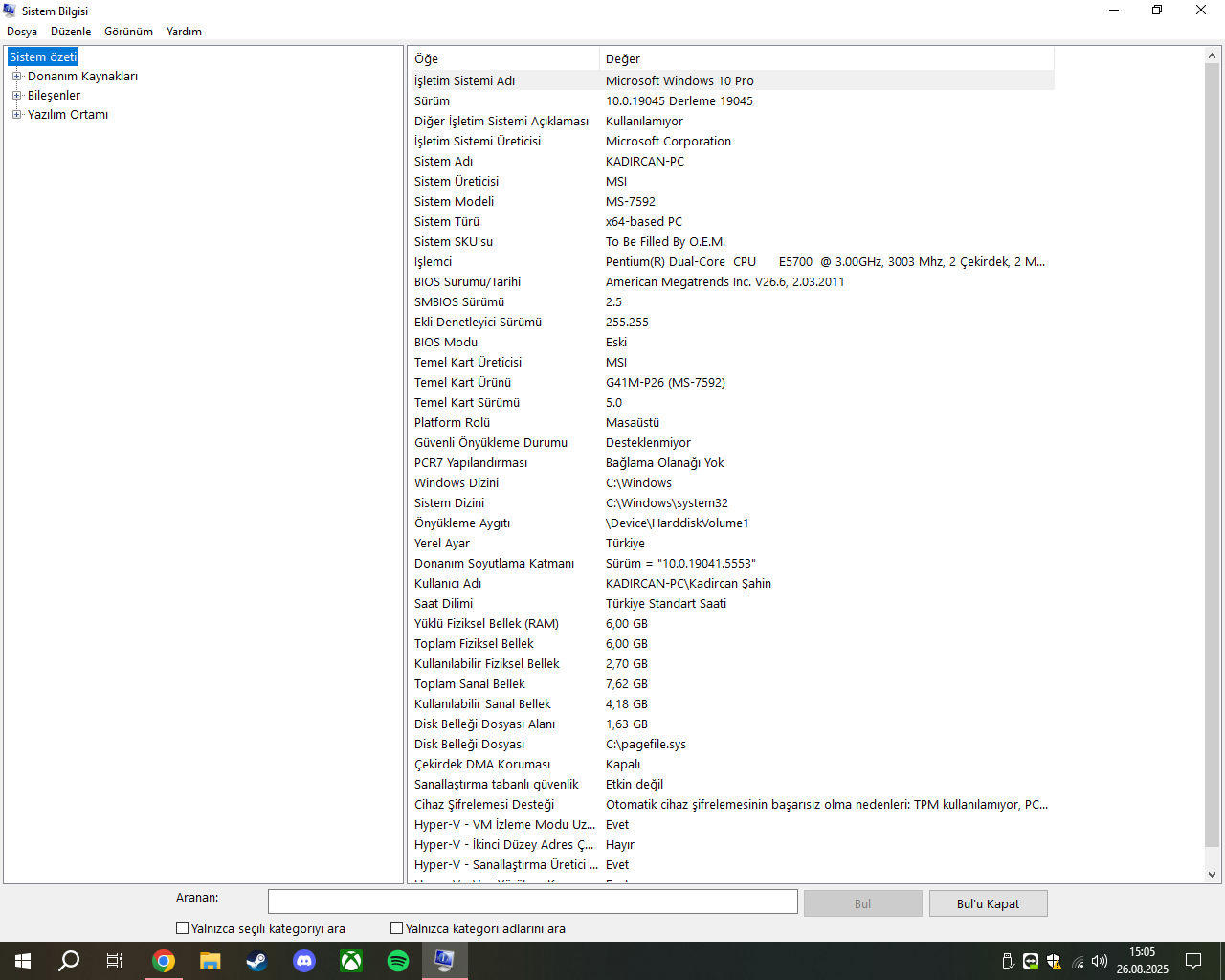Screen dimensions: 1225x980
Task: Expand the Donanım Kaynakları tree node
Action: pyautogui.click(x=16, y=77)
